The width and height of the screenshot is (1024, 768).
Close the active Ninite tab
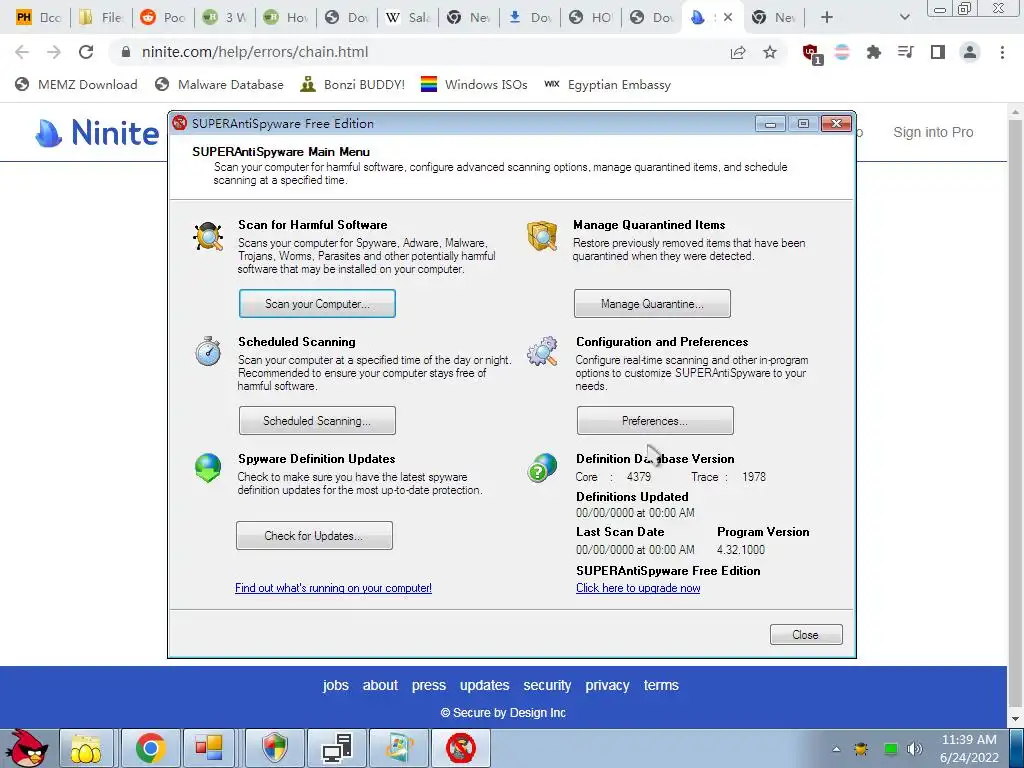point(728,18)
